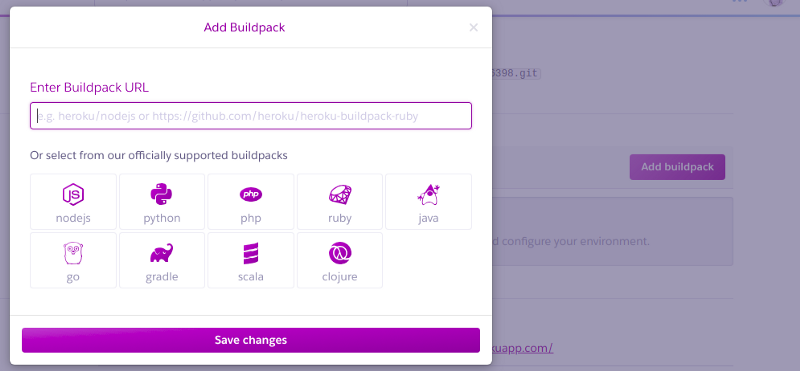Click the Save changes button

point(251,340)
